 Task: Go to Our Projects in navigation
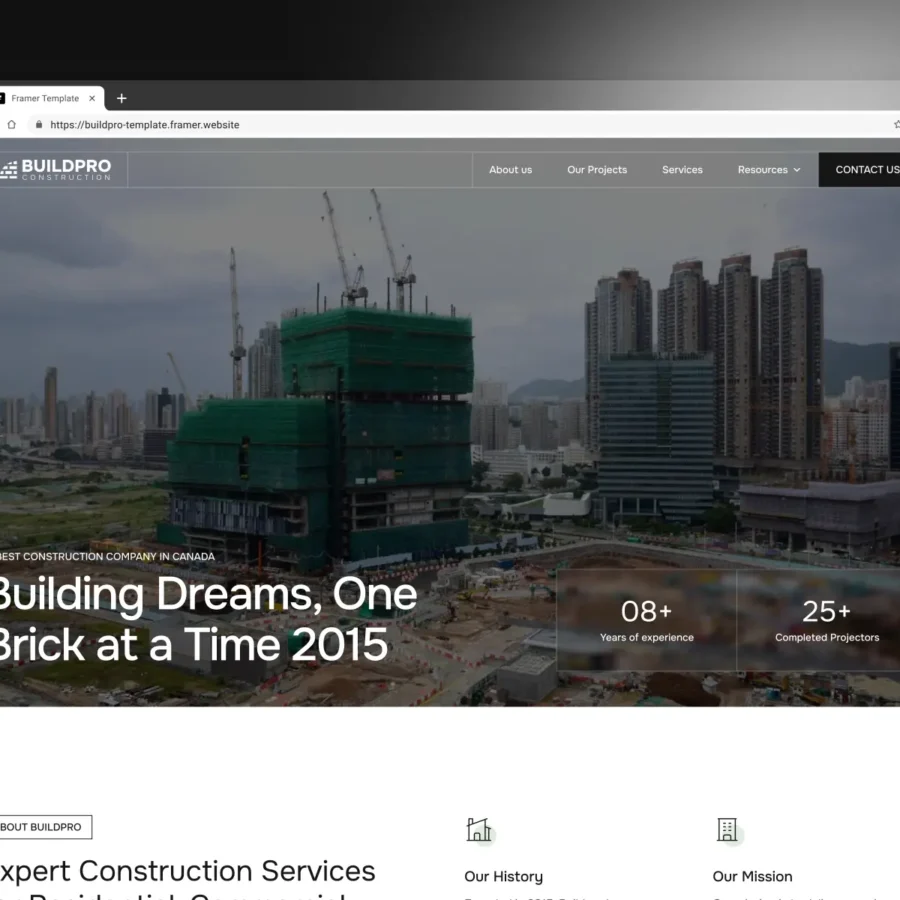[x=597, y=170]
